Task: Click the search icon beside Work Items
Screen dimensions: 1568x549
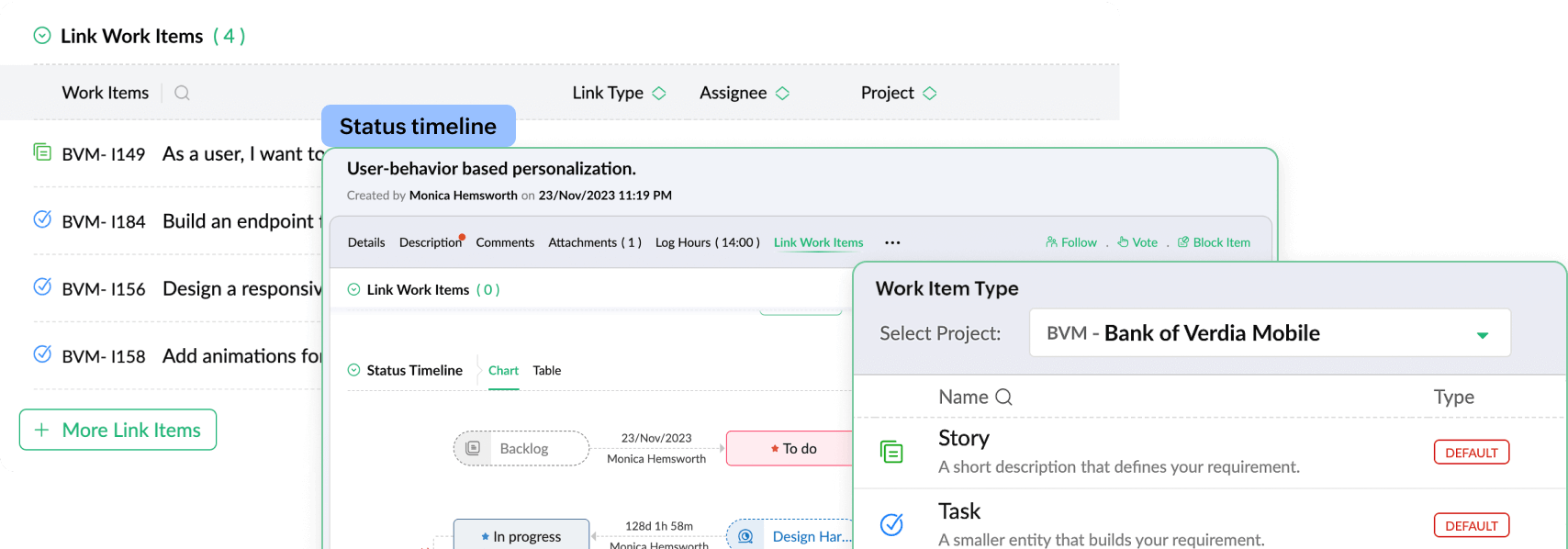Action: 182,93
